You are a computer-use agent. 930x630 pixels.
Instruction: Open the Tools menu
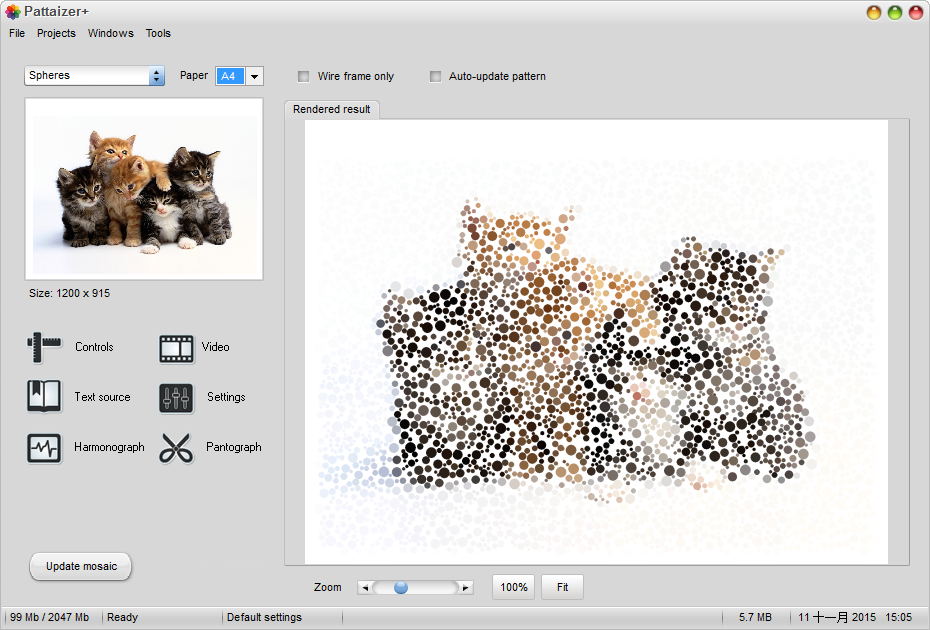tap(158, 33)
